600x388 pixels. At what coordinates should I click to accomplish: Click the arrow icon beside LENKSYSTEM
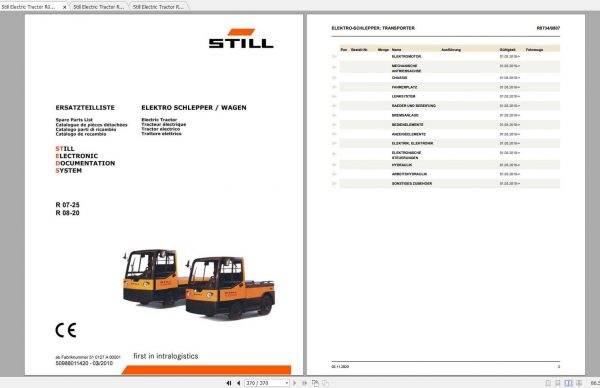(x=334, y=96)
